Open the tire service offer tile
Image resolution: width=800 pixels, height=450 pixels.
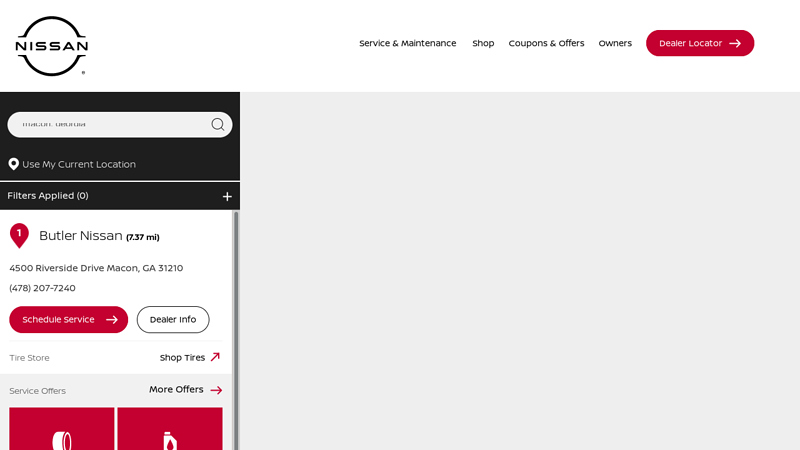point(62,429)
